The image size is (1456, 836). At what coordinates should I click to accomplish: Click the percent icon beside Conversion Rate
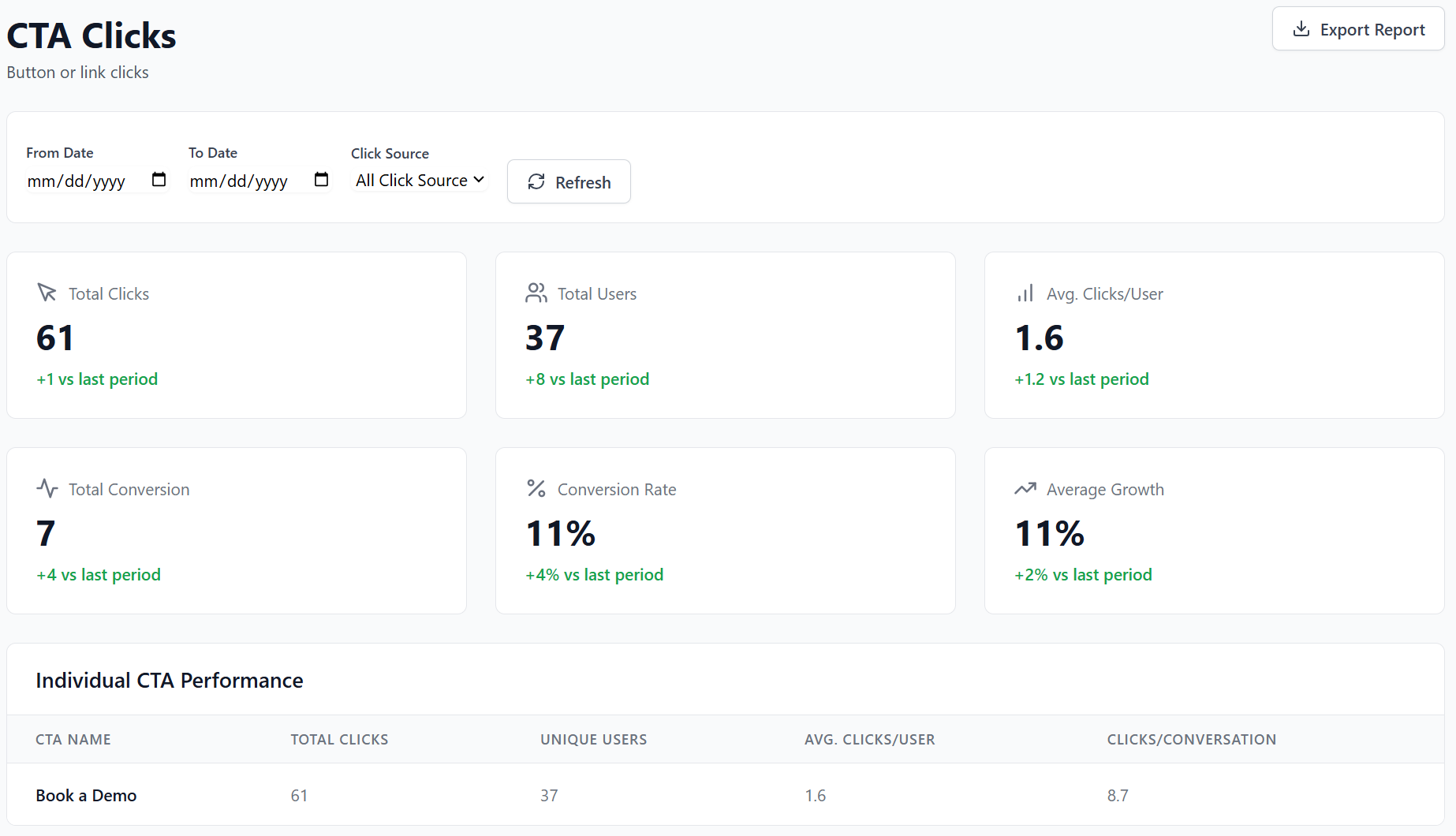[x=536, y=488]
